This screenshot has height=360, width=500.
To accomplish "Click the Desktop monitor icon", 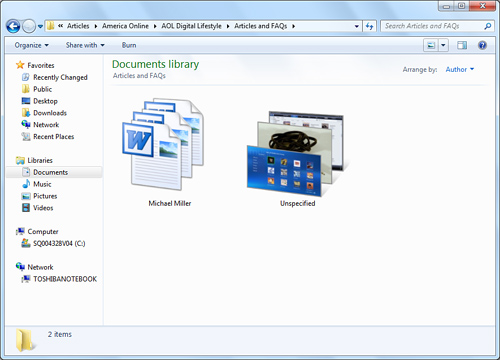I will pyautogui.click(x=26, y=101).
